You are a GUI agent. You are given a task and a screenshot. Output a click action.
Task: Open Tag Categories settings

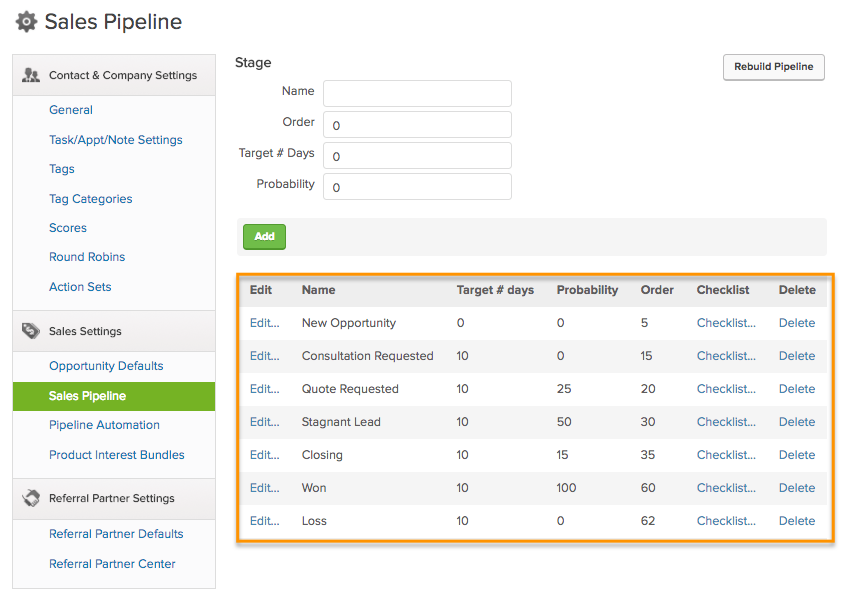tap(90, 198)
